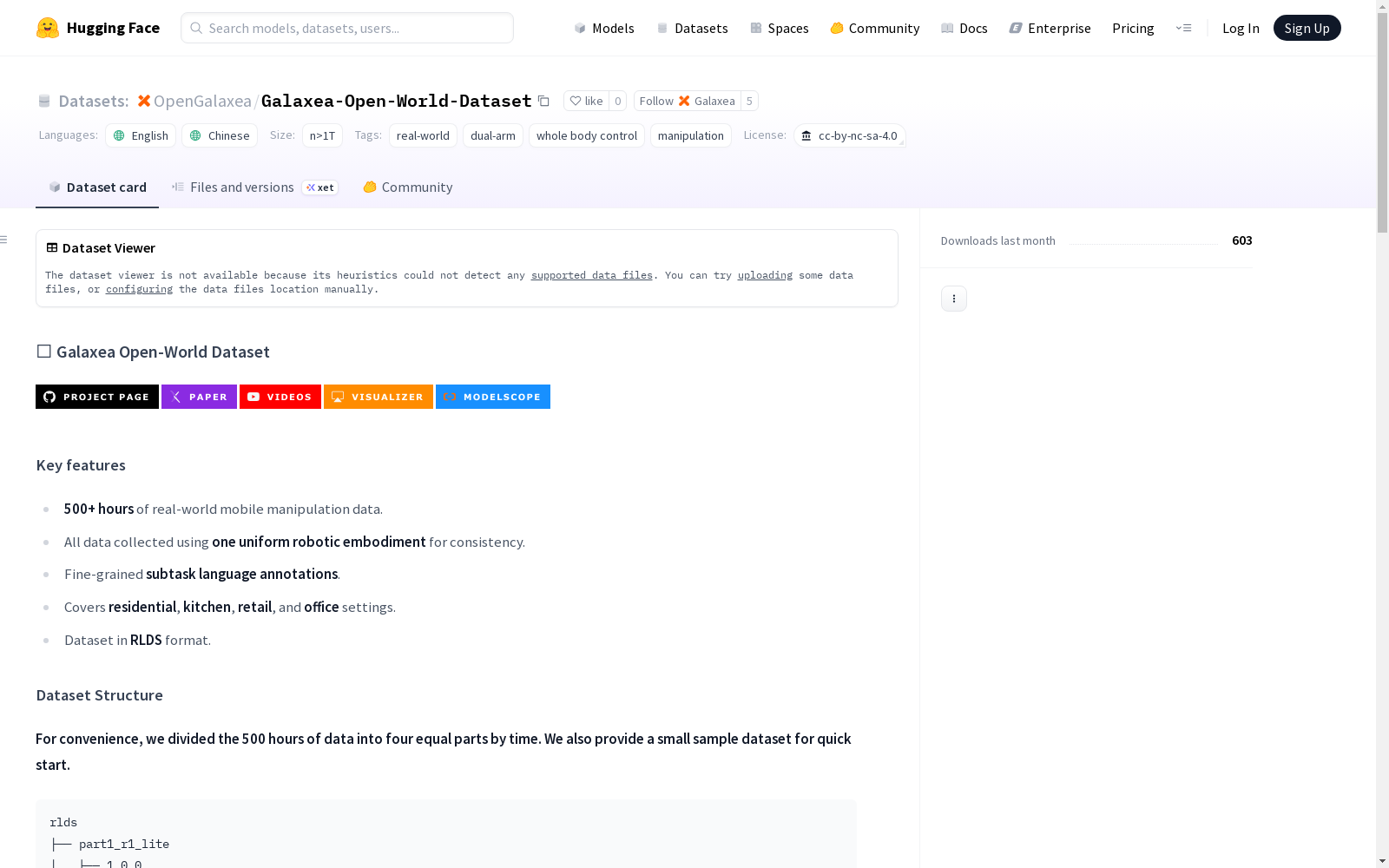Focus the search models and datasets field
This screenshot has height=868, width=1389.
(347, 28)
